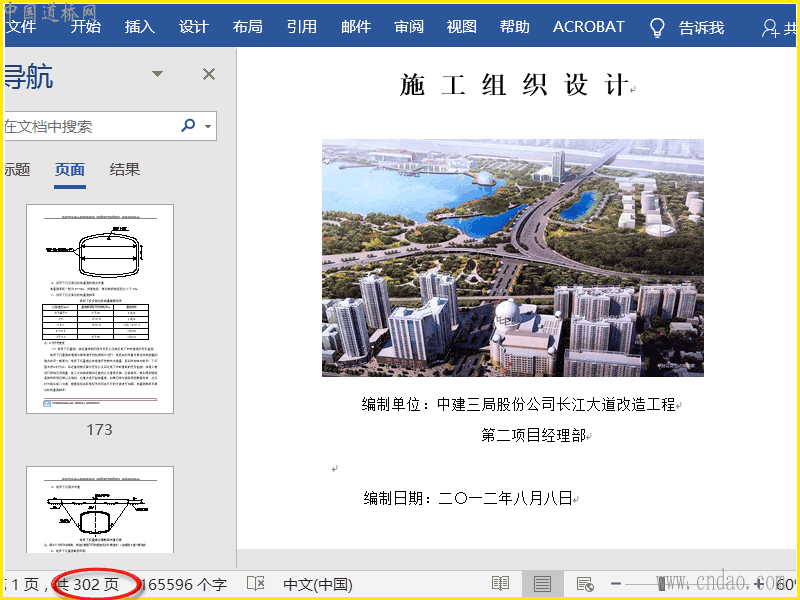Image resolution: width=800 pixels, height=600 pixels.
Task: Switch to the 开始 ribbon tab
Action: tap(86, 27)
